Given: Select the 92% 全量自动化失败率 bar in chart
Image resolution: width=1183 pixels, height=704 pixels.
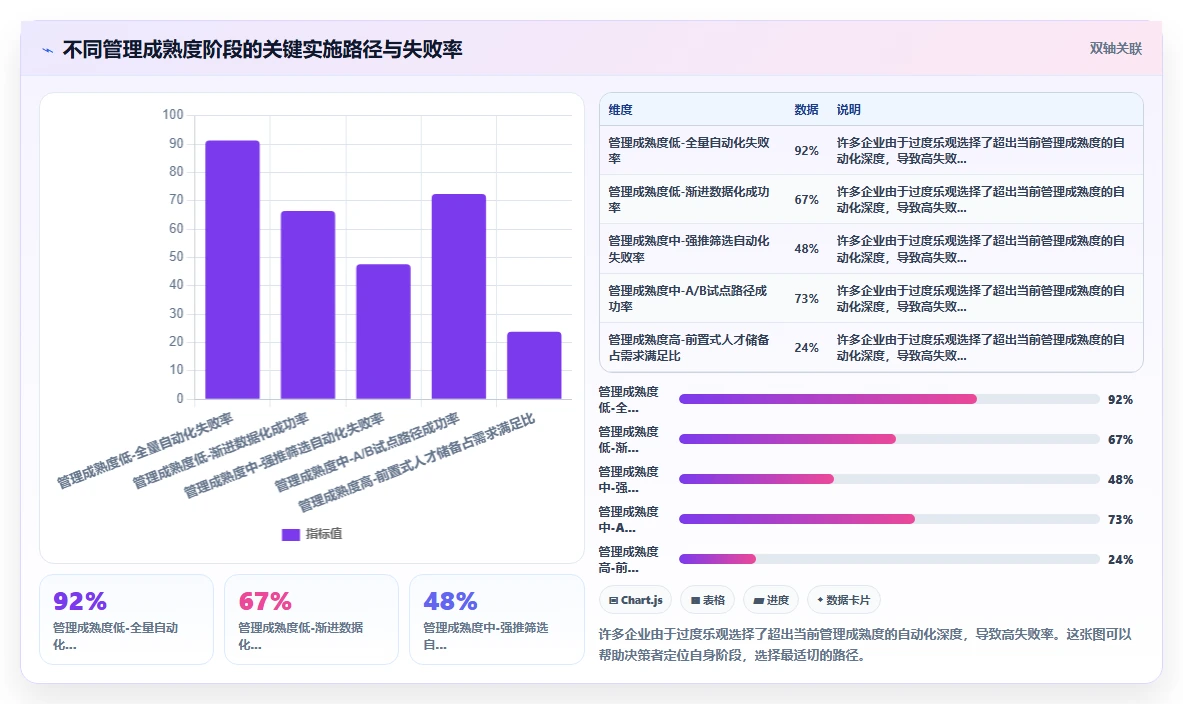Looking at the screenshot, I should 232,269.
